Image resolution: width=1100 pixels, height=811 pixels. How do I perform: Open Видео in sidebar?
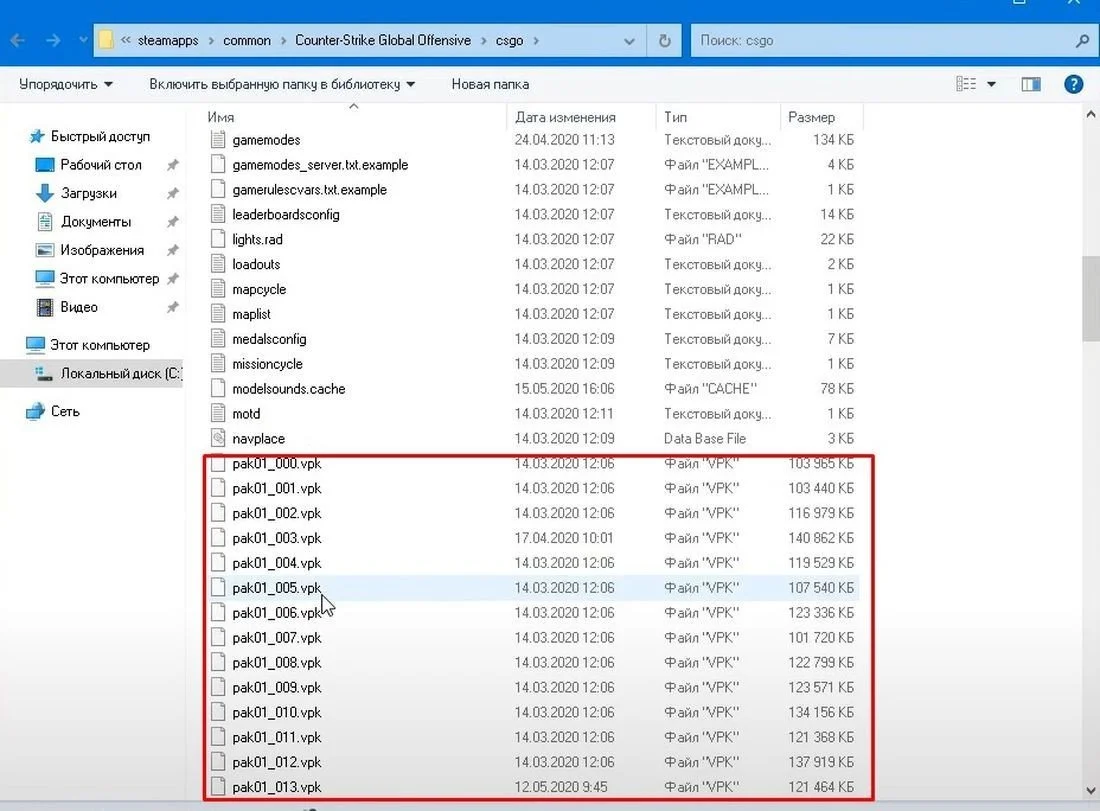tap(79, 307)
